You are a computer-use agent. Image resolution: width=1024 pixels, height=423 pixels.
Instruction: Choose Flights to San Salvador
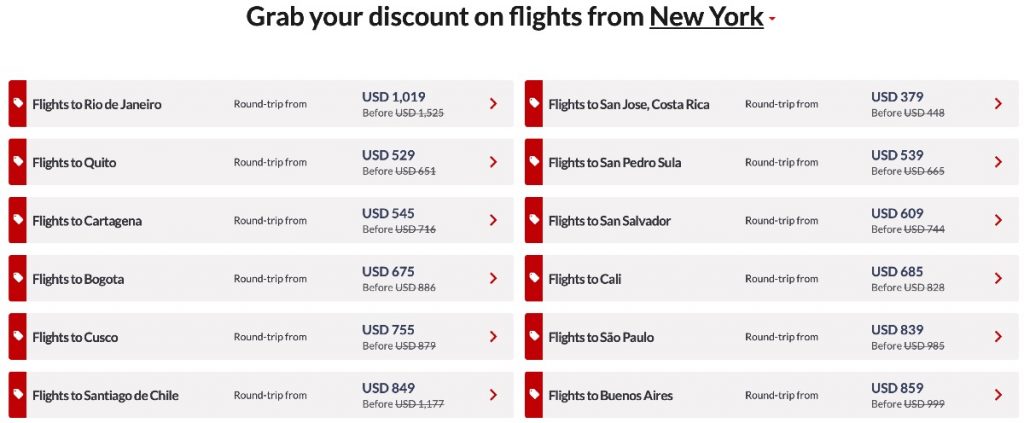pos(609,221)
